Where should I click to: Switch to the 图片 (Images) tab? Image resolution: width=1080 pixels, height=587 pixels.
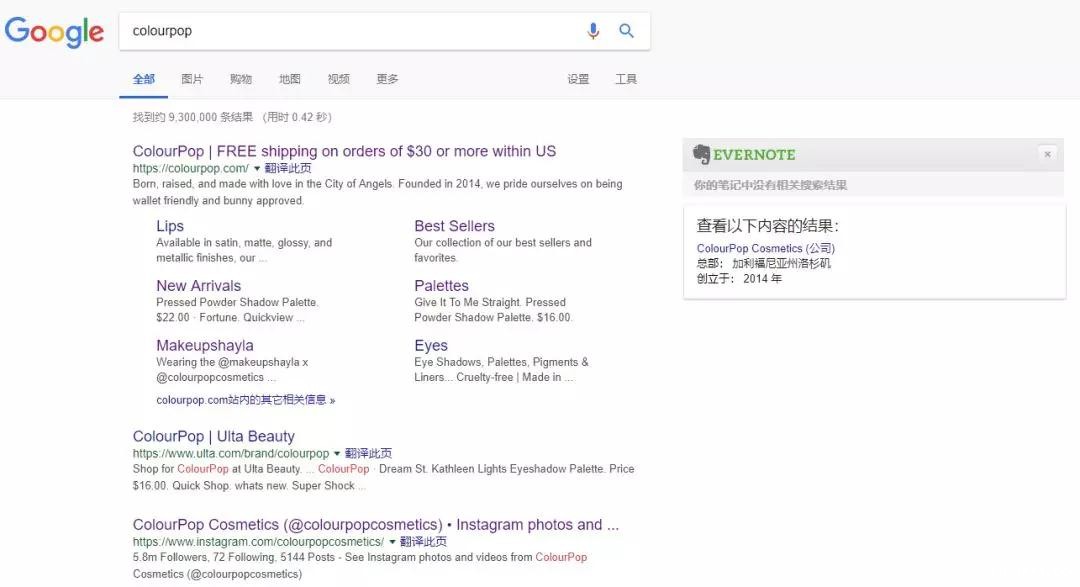192,79
